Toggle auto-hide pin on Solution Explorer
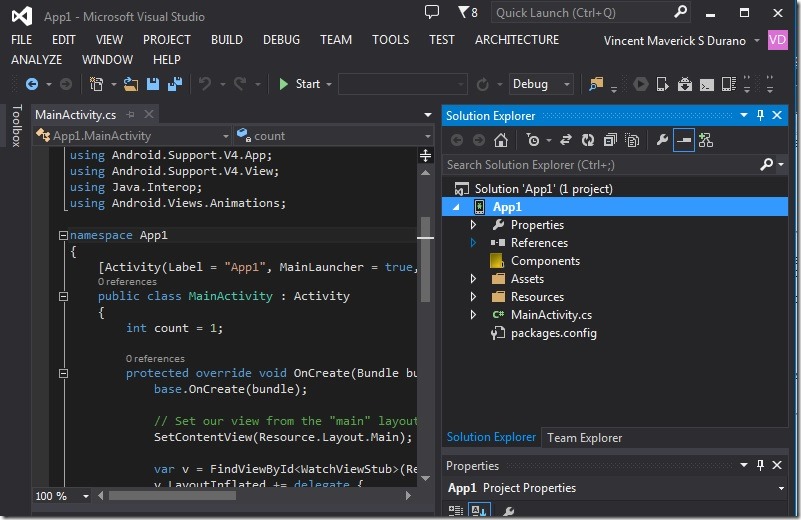 pos(760,116)
